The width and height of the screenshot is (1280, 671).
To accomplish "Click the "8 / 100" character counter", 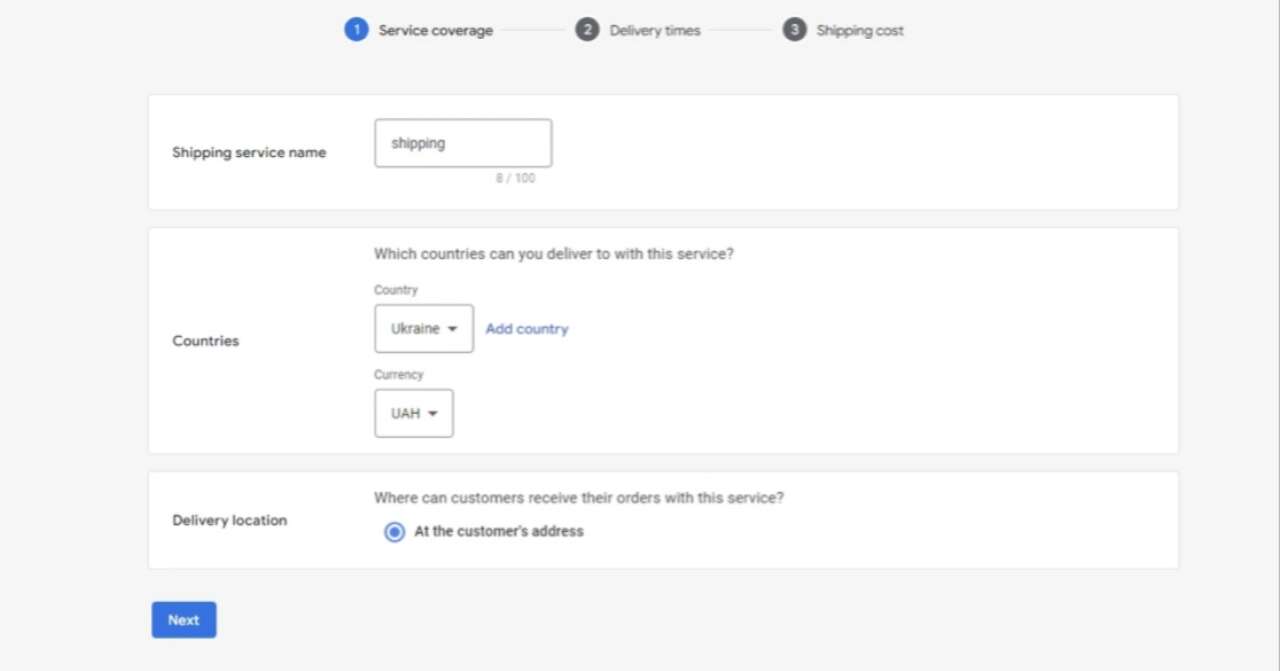I will 515,179.
